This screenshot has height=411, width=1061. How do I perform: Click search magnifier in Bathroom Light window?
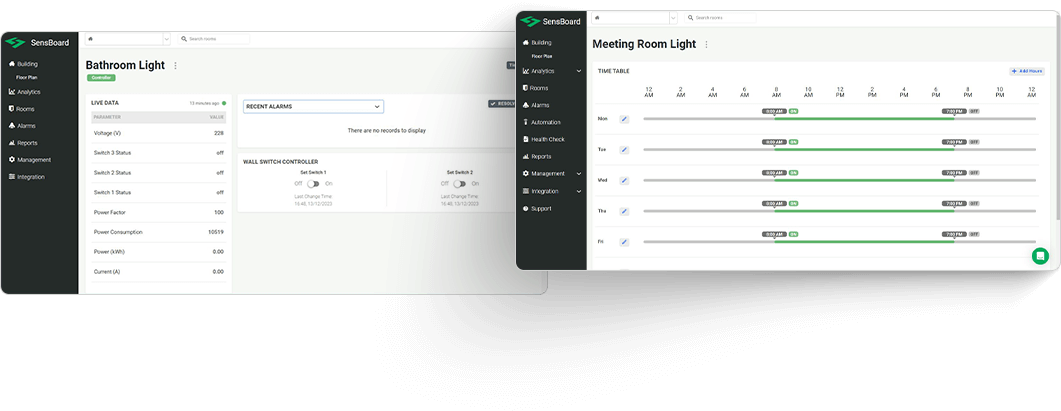pos(184,39)
